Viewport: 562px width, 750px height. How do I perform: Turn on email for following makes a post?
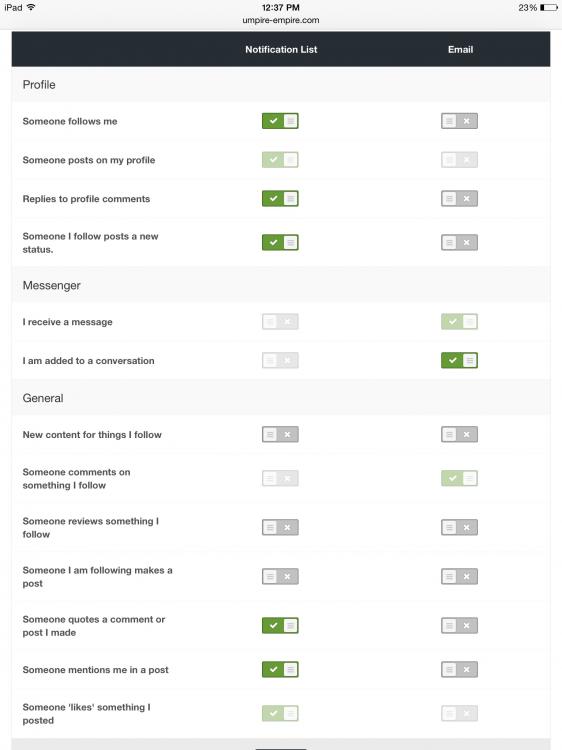tap(459, 576)
